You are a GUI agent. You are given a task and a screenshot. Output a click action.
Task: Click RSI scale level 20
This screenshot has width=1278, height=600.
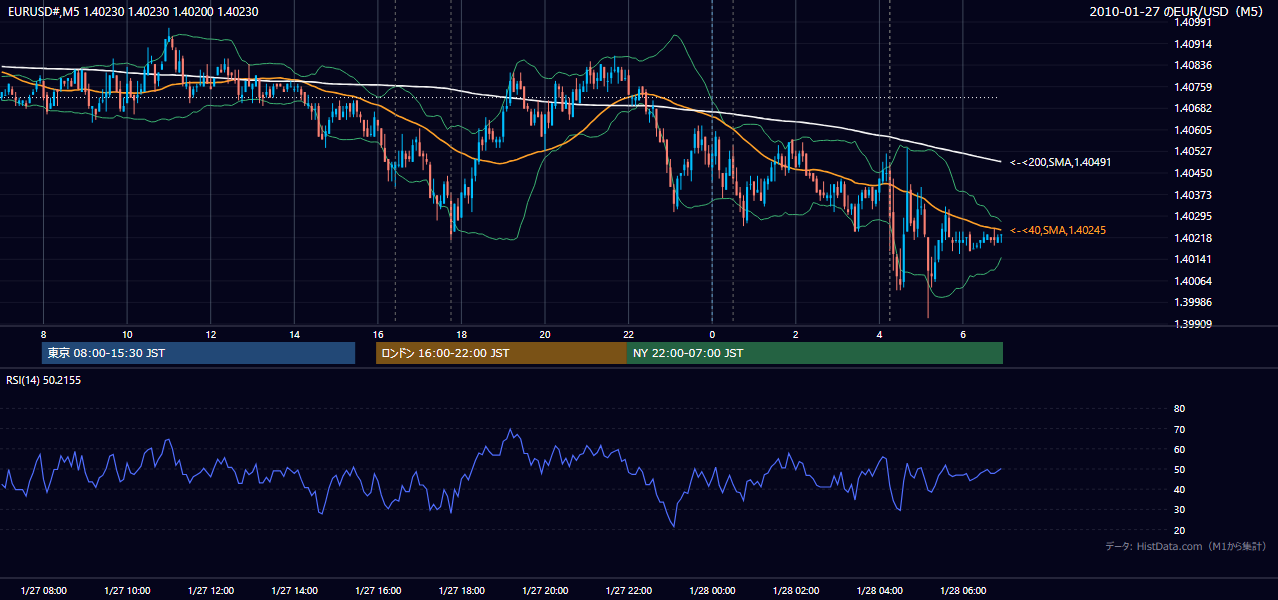pos(1179,530)
